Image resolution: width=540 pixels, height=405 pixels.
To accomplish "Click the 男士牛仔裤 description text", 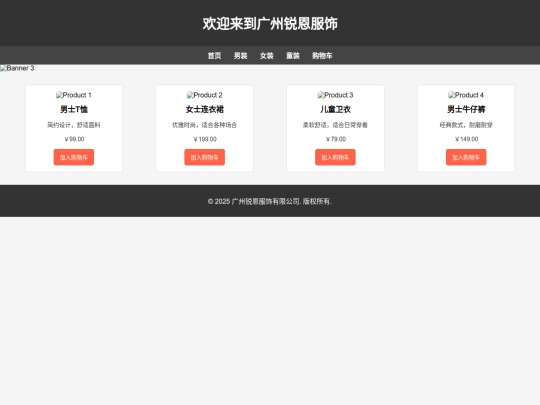I will pyautogui.click(x=466, y=125).
